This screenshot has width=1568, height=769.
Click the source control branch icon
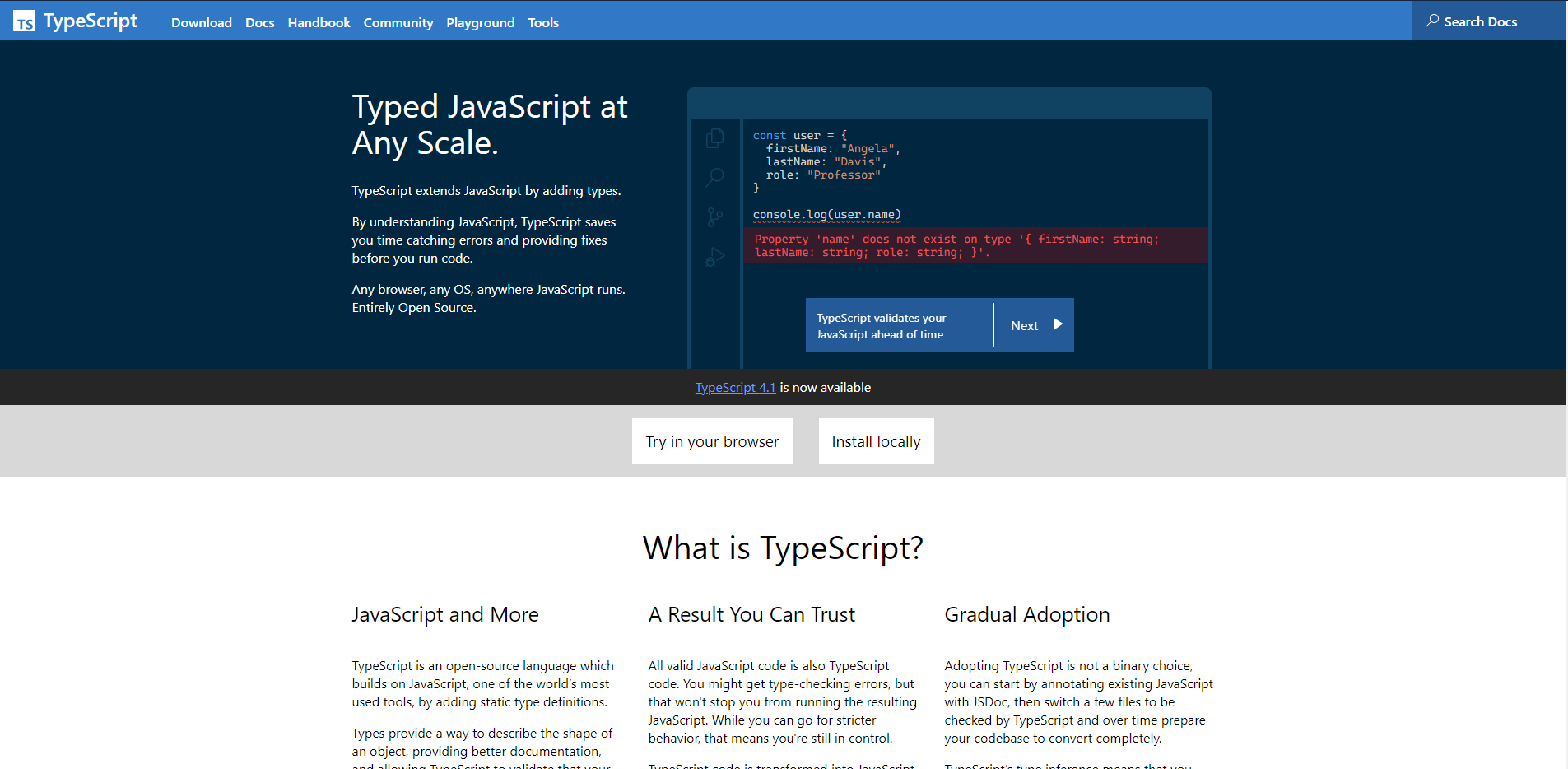[715, 217]
